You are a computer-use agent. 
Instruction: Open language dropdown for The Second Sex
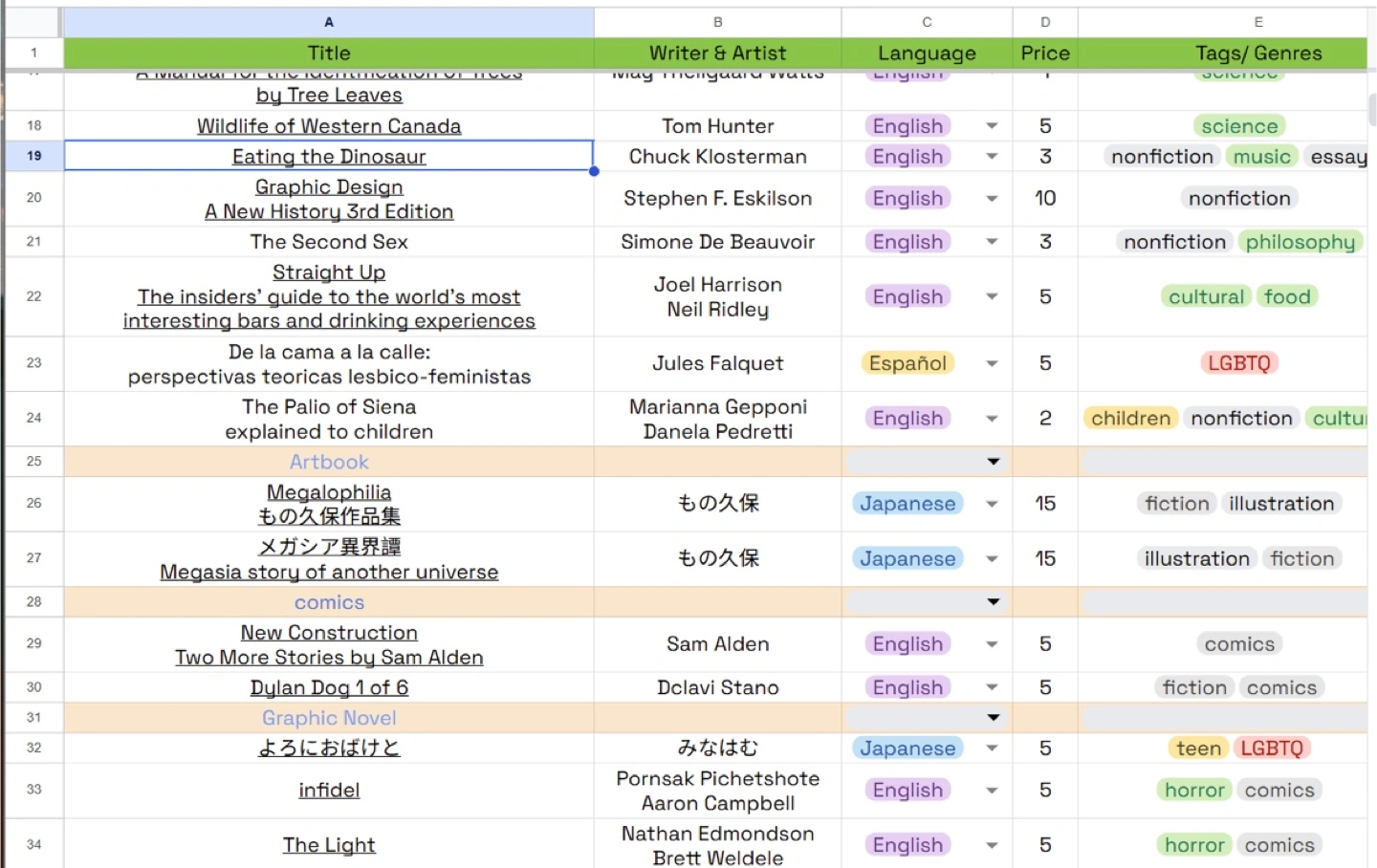992,242
